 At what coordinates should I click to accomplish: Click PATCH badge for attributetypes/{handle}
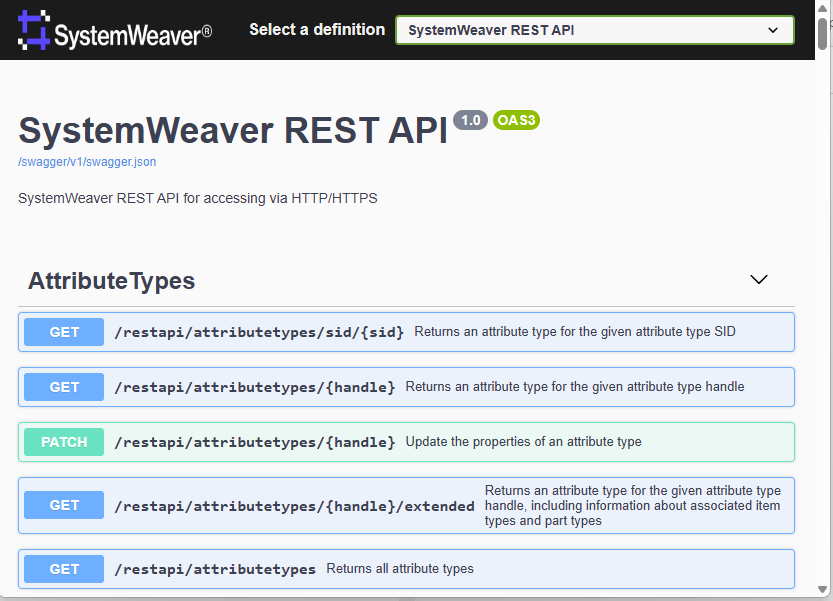pos(64,442)
